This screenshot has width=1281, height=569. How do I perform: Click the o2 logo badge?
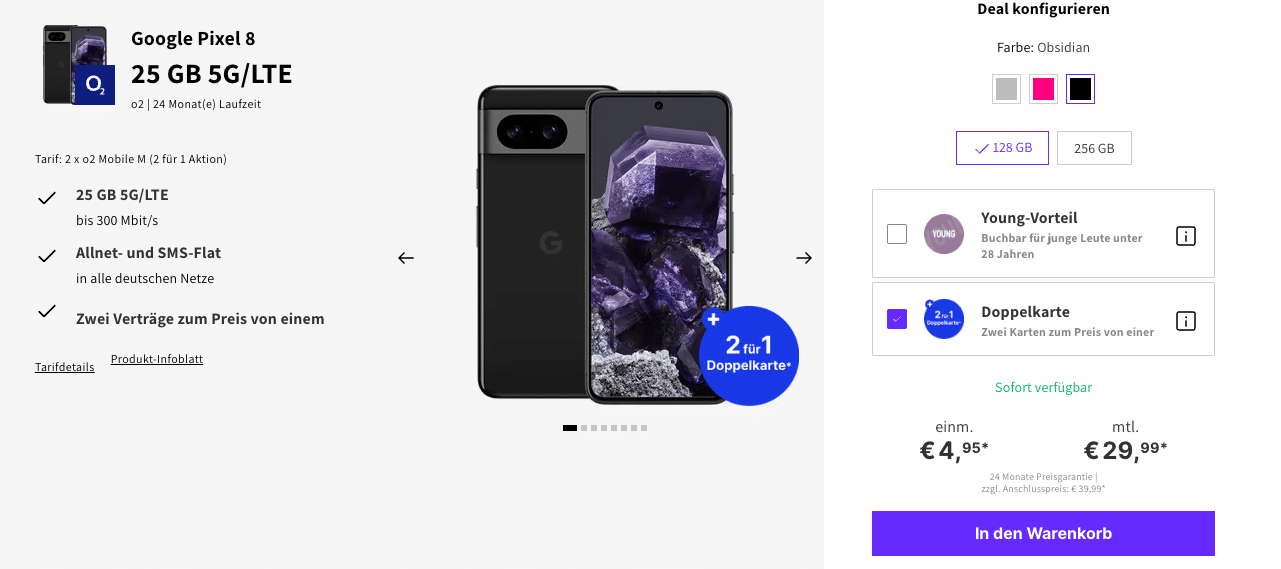[x=95, y=85]
